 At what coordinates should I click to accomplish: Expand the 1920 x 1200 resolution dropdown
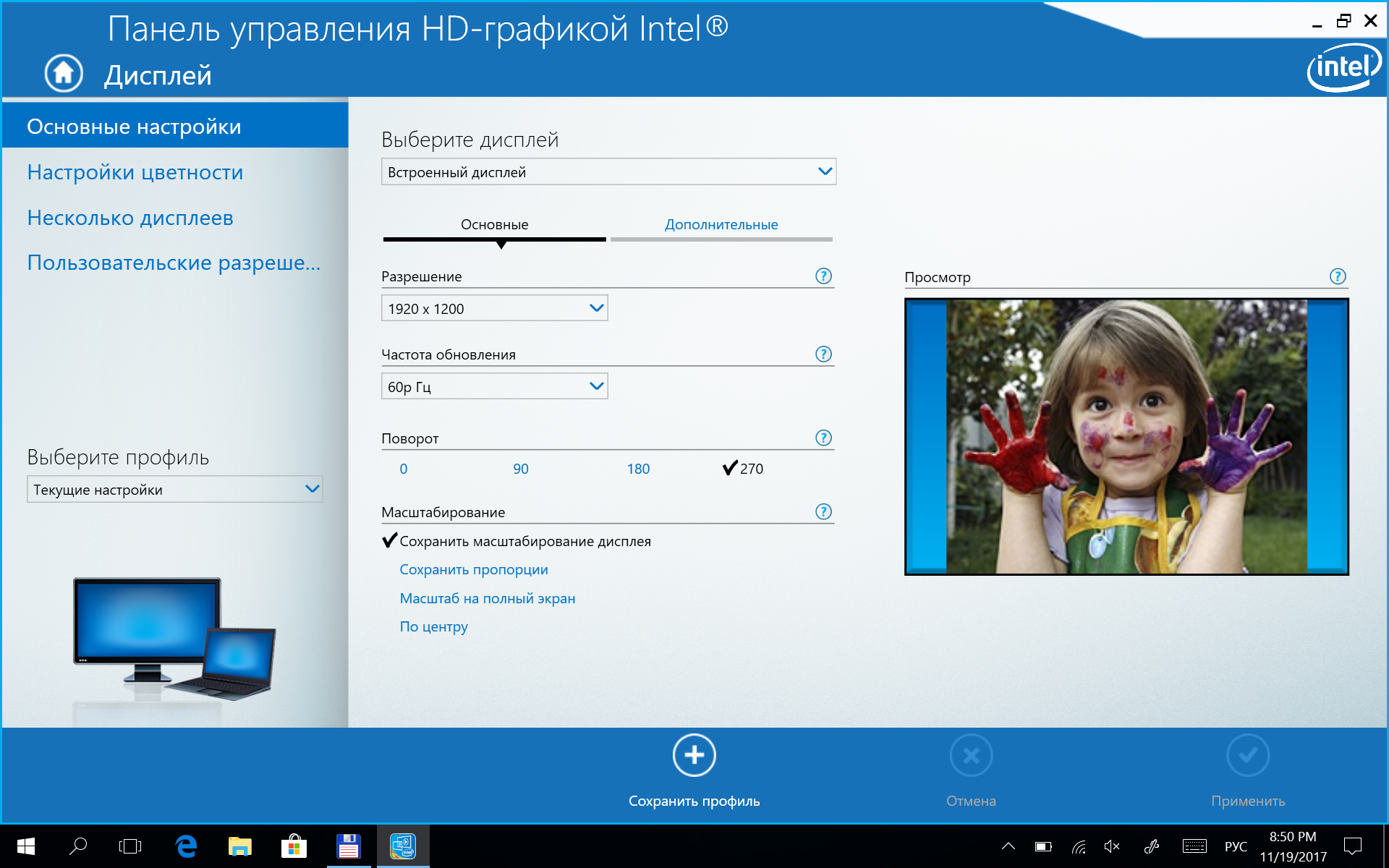494,308
